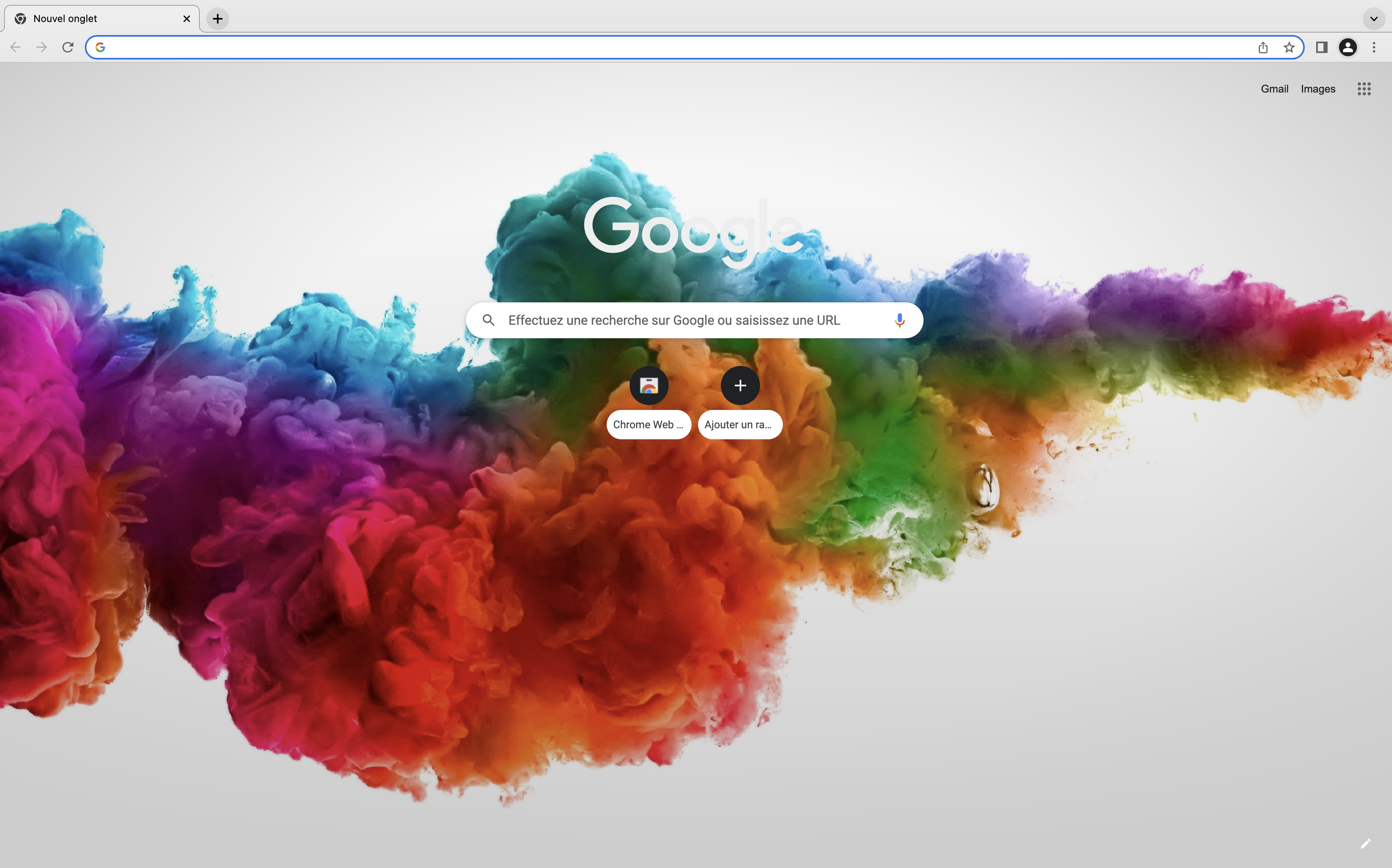1392x868 pixels.
Task: Click the magnifier icon in search box
Action: (x=489, y=320)
